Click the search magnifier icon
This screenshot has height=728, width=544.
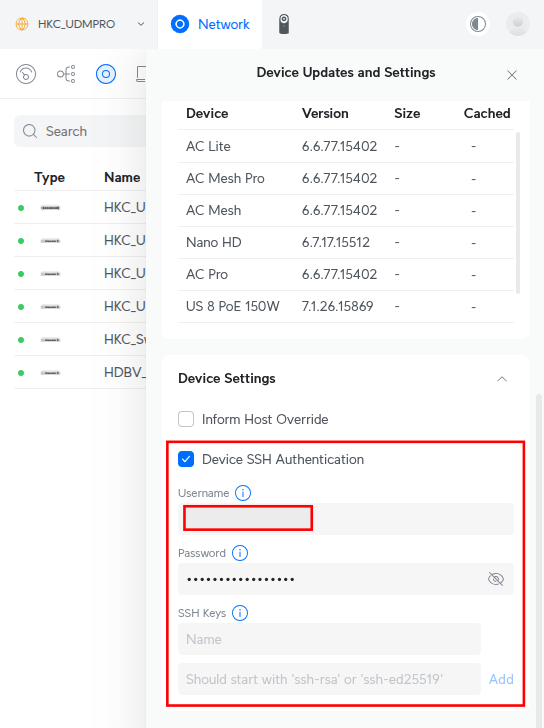[x=30, y=131]
